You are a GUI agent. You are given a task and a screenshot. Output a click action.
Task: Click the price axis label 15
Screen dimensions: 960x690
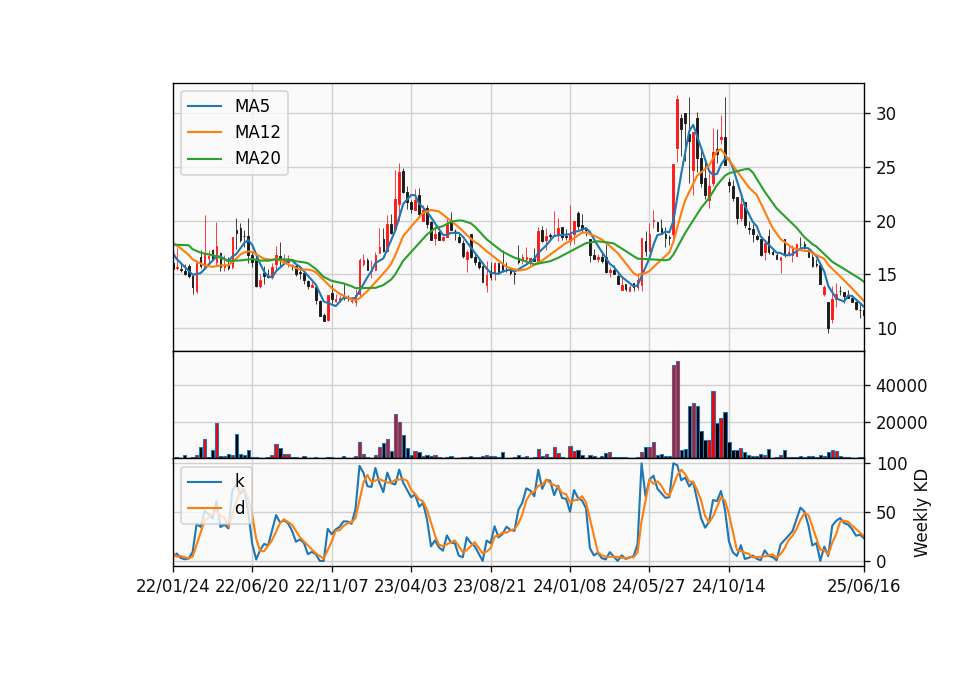[x=886, y=276]
